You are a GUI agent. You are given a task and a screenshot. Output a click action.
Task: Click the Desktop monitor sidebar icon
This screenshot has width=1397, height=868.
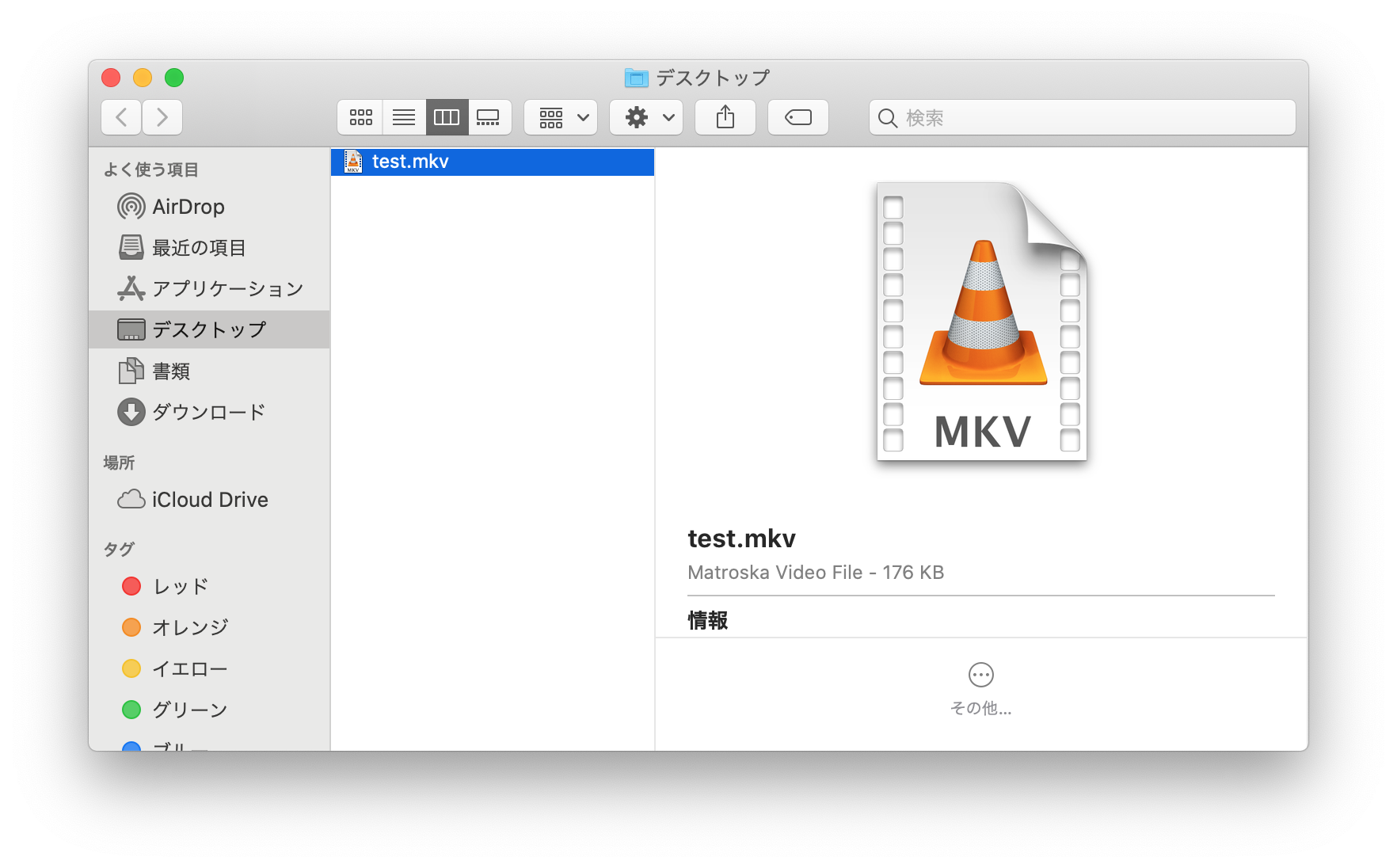tap(131, 329)
